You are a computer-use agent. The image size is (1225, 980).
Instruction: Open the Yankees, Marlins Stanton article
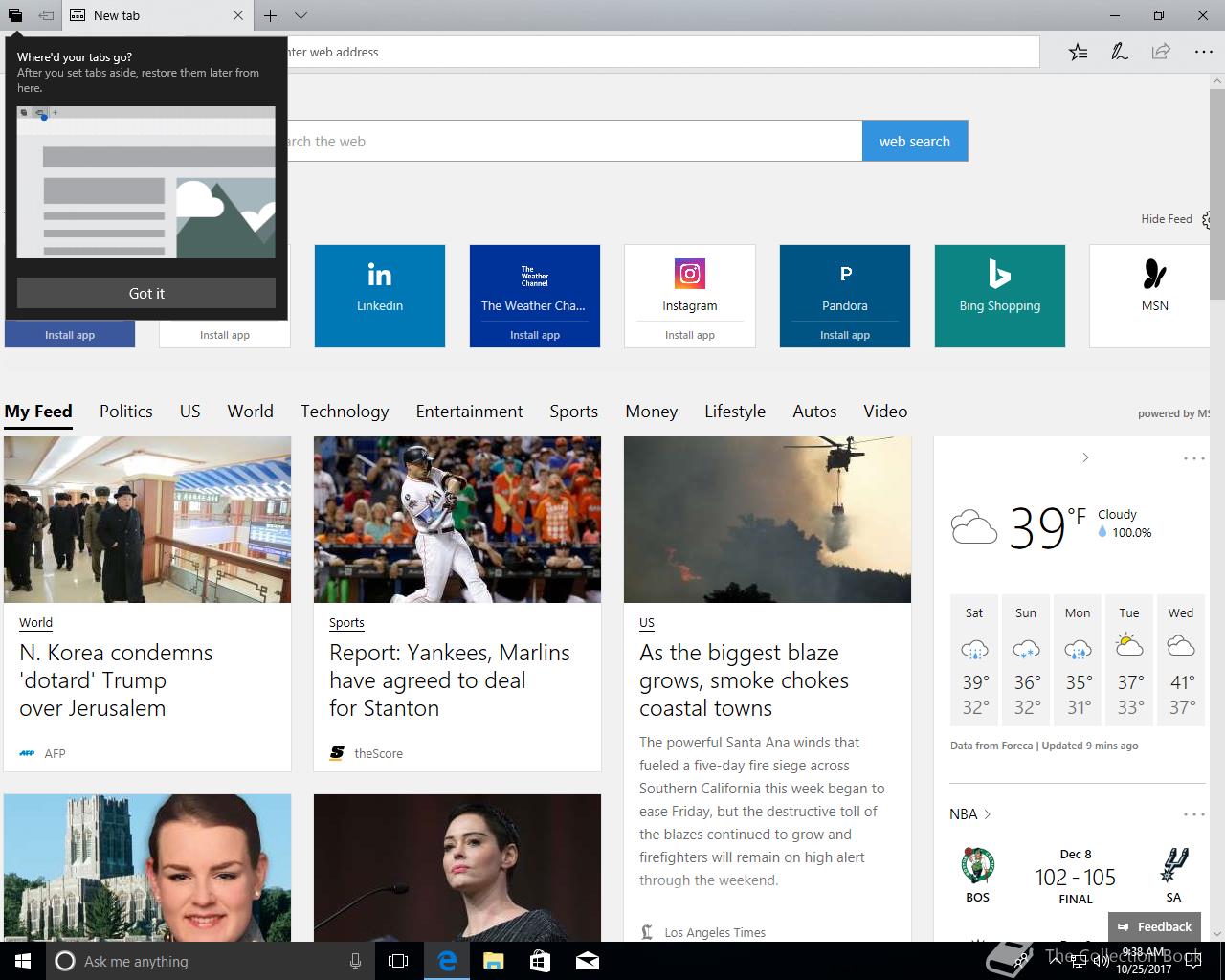(x=450, y=680)
